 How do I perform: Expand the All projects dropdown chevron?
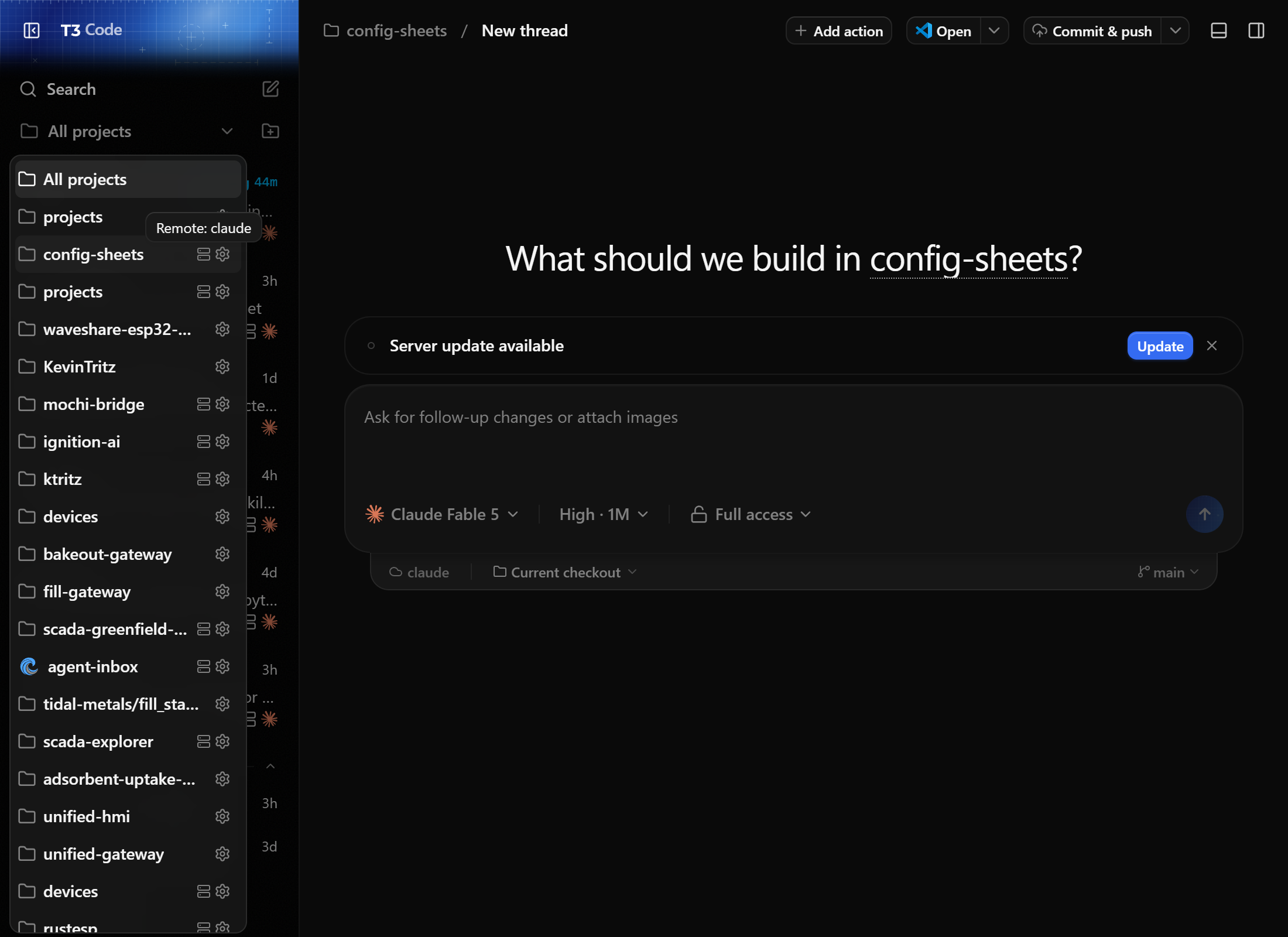click(x=227, y=131)
